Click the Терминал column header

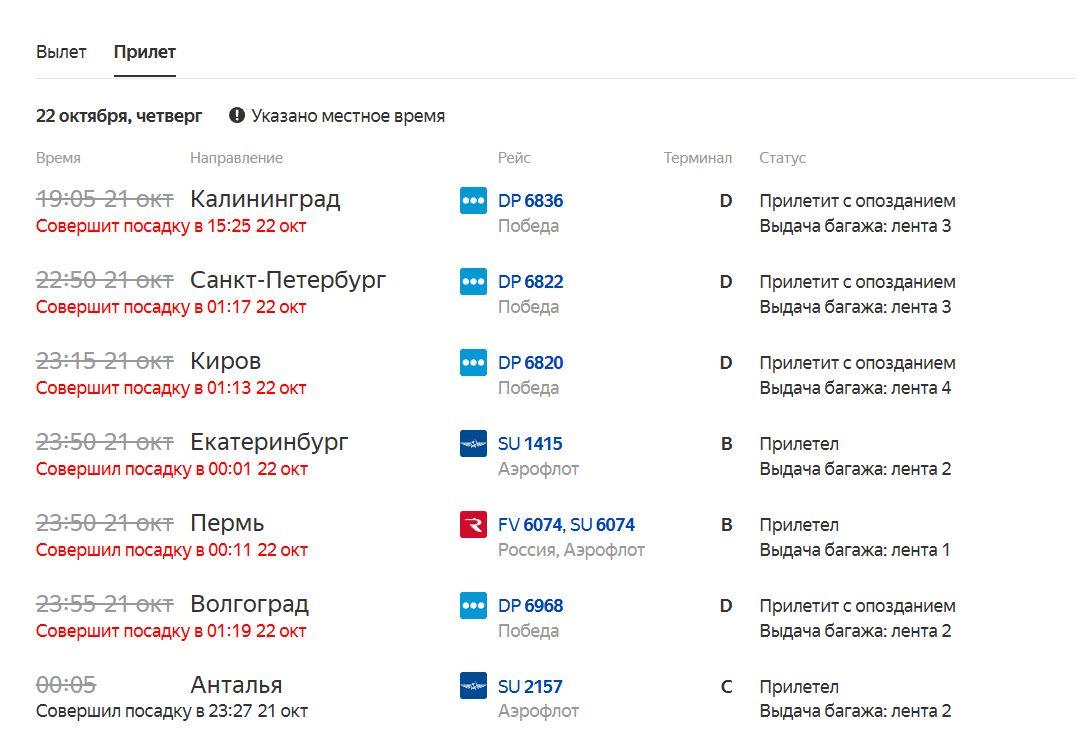click(698, 158)
